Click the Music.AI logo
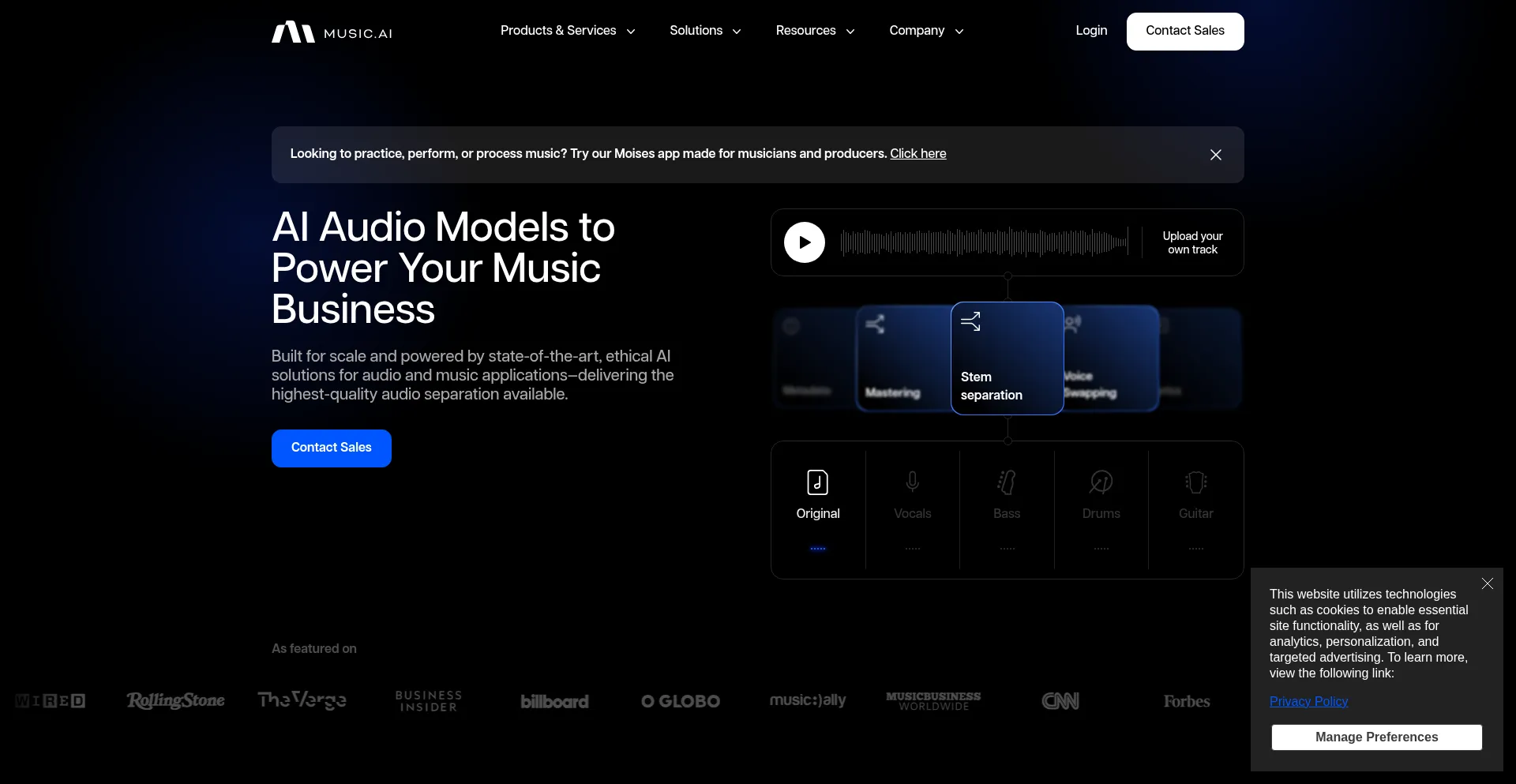1516x784 pixels. point(332,32)
